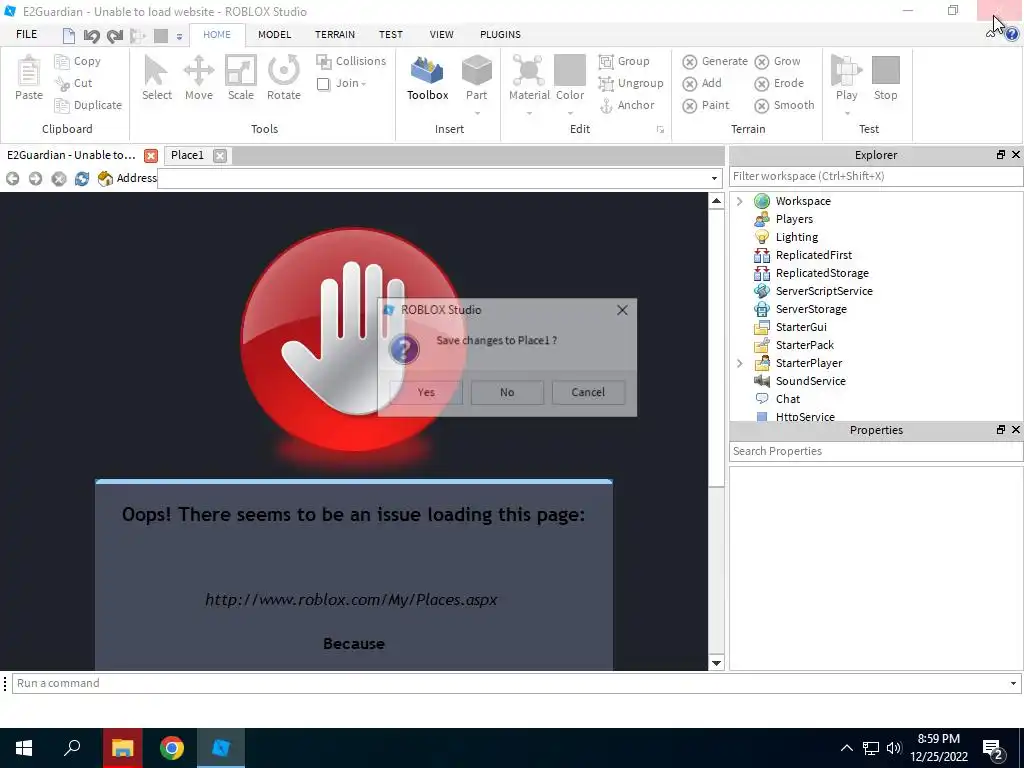This screenshot has height=768, width=1024.
Task: Open the quick access customize dropdown
Action: pos(180,37)
